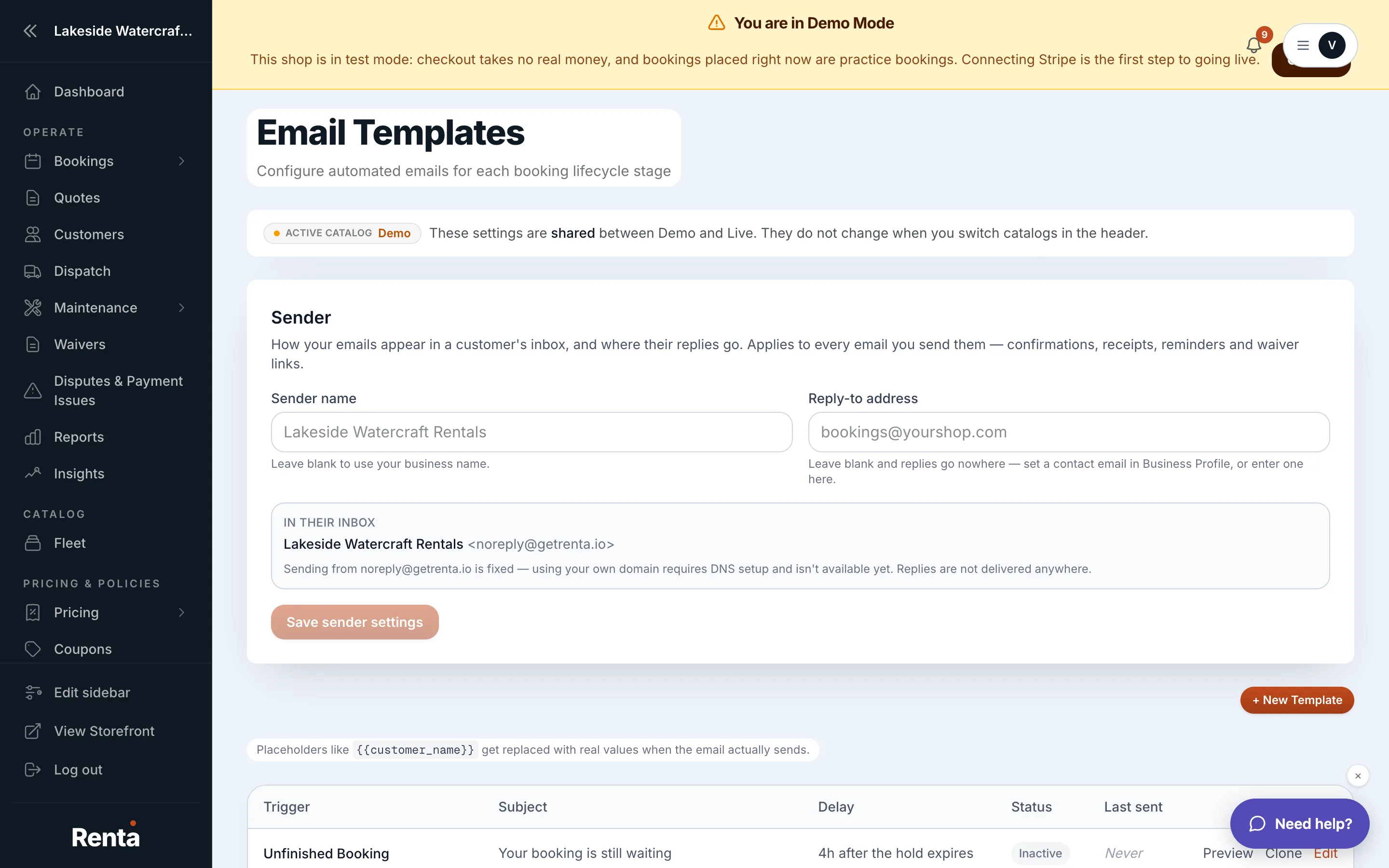Expand the Maintenance submenu chevron

[181, 308]
